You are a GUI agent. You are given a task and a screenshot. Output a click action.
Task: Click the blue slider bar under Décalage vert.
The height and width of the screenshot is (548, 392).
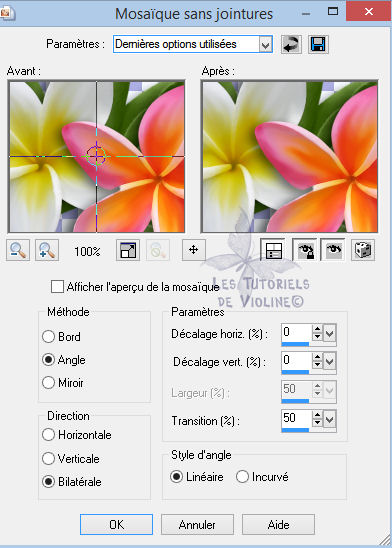click(295, 372)
